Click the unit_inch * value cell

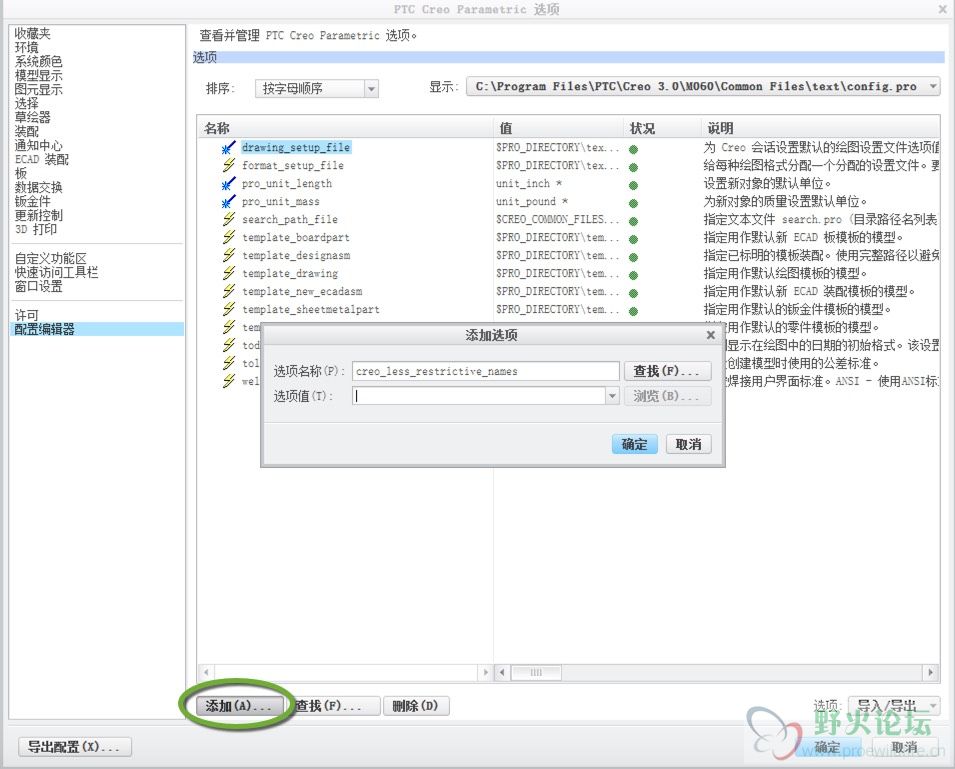pyautogui.click(x=529, y=183)
